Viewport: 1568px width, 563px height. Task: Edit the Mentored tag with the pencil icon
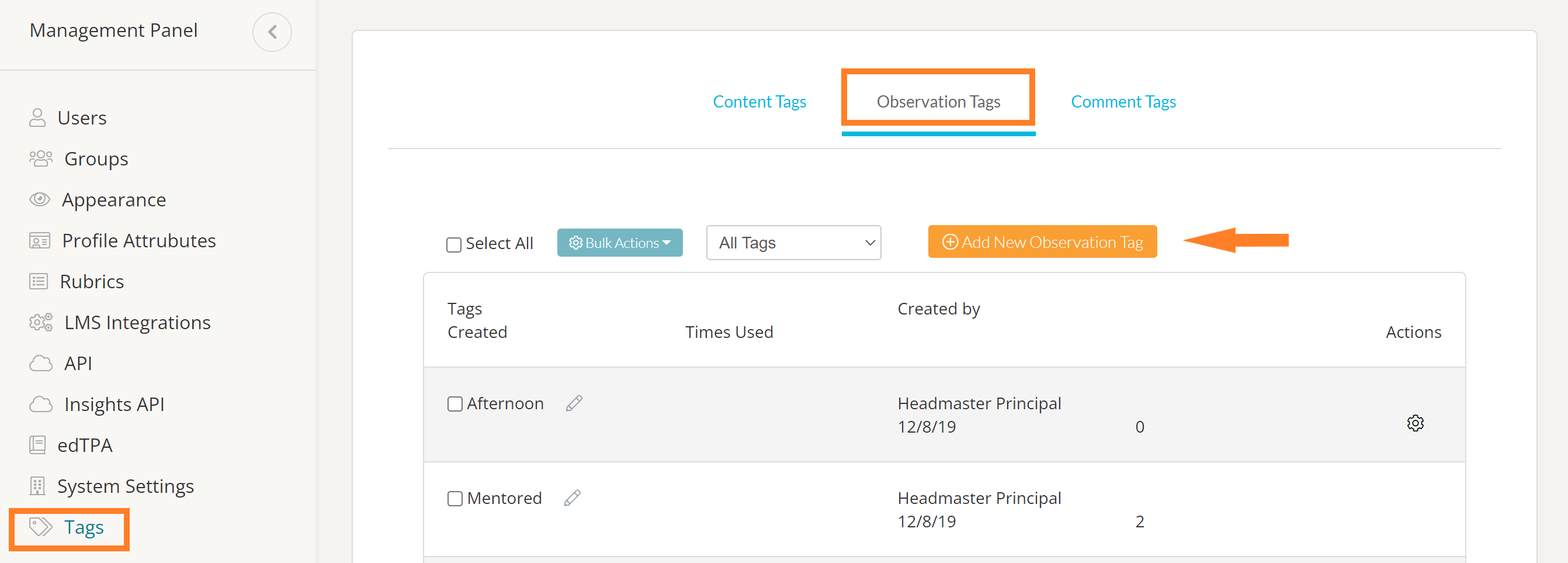[572, 498]
